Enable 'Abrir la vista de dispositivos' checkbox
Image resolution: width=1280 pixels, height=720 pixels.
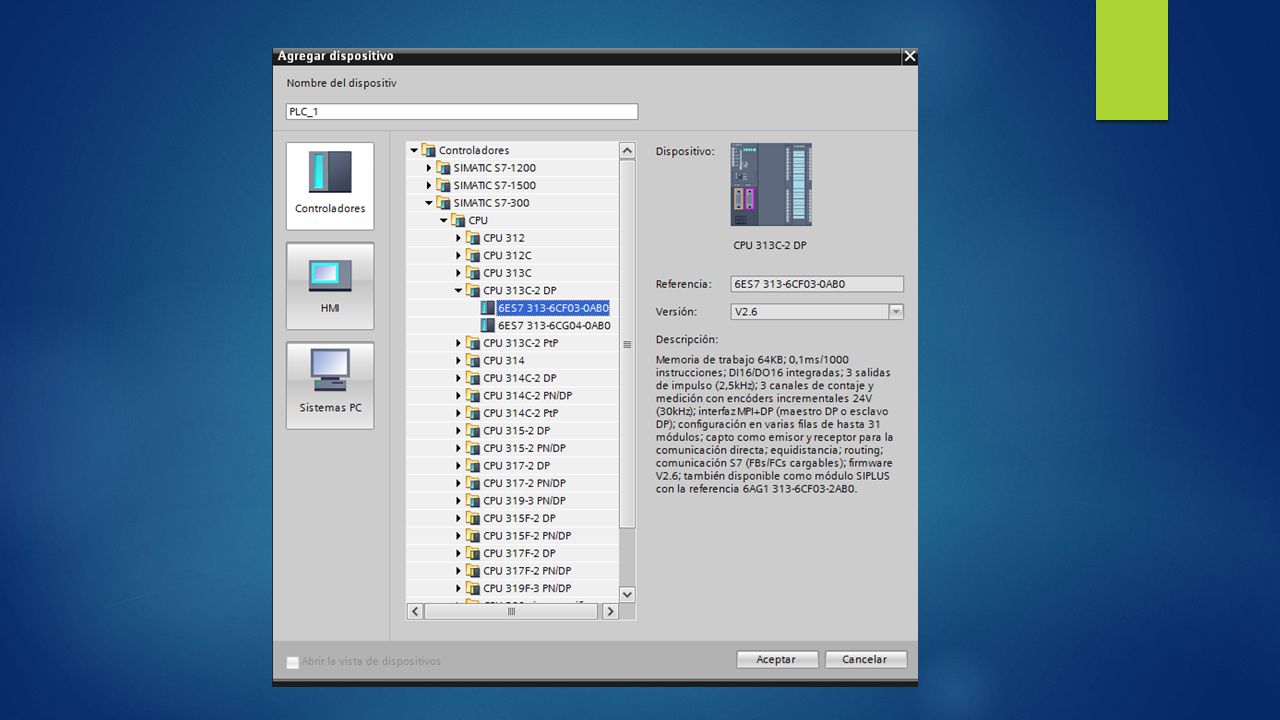tap(292, 661)
